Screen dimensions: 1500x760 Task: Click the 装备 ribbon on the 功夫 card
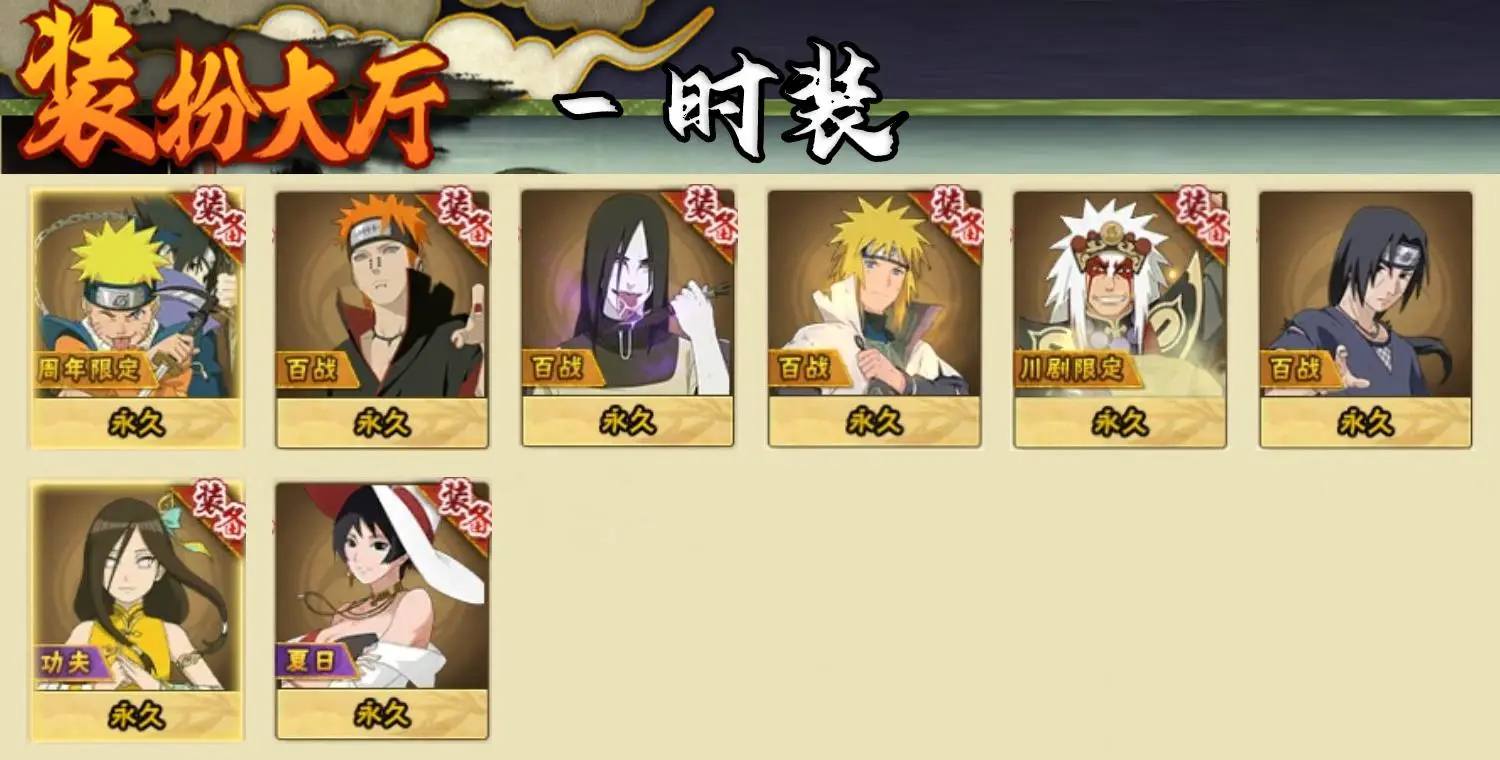[x=215, y=510]
